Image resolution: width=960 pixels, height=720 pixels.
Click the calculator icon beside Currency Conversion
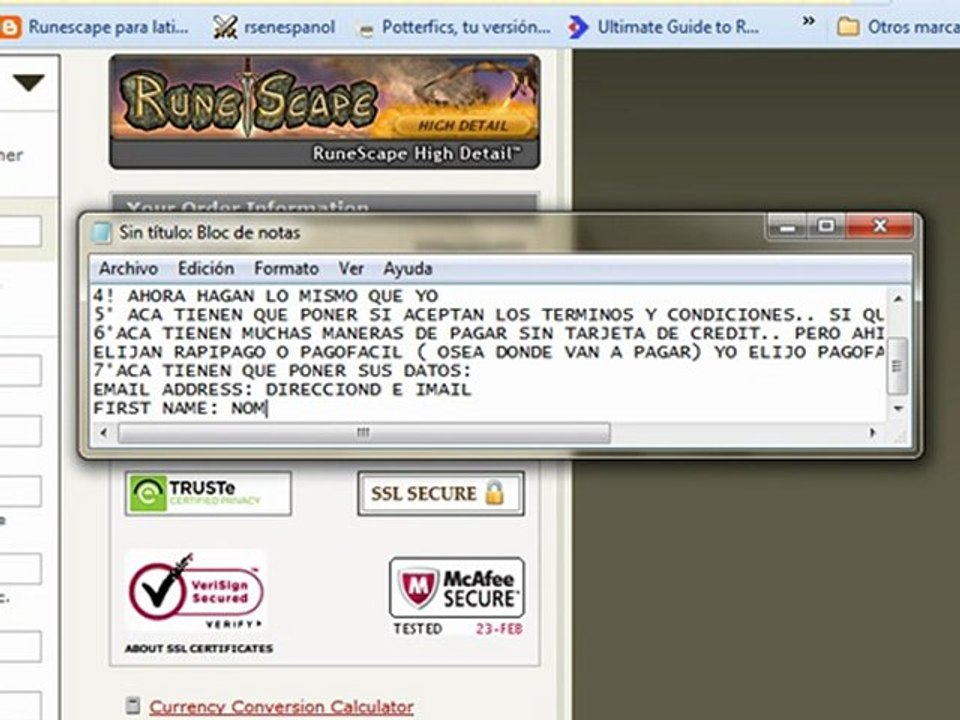pos(132,706)
